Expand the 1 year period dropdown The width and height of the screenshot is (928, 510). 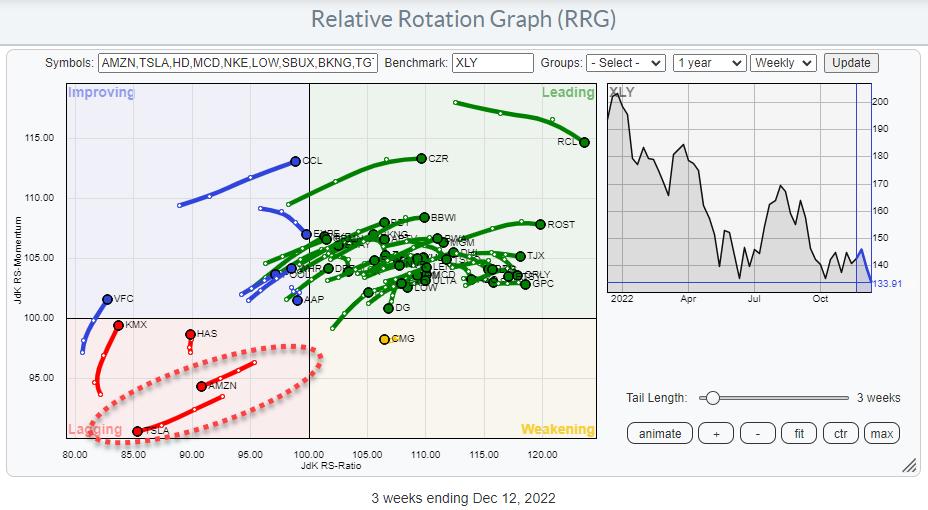pos(709,63)
